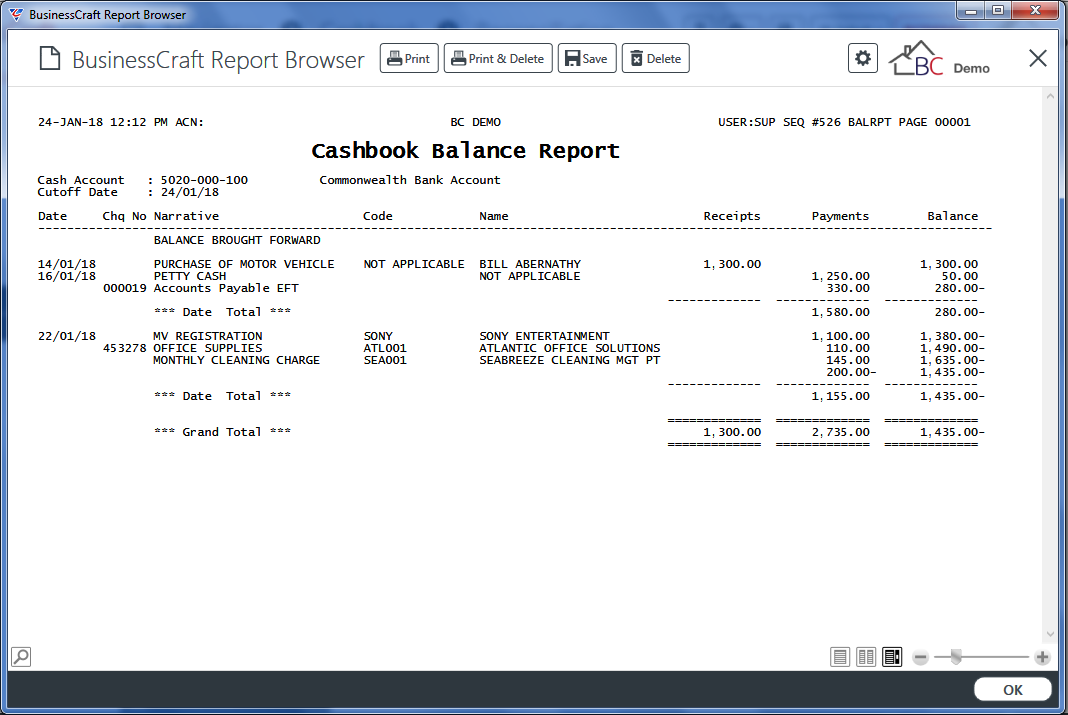Click the Balance column header
The height and width of the screenshot is (715, 1068).
952,216
